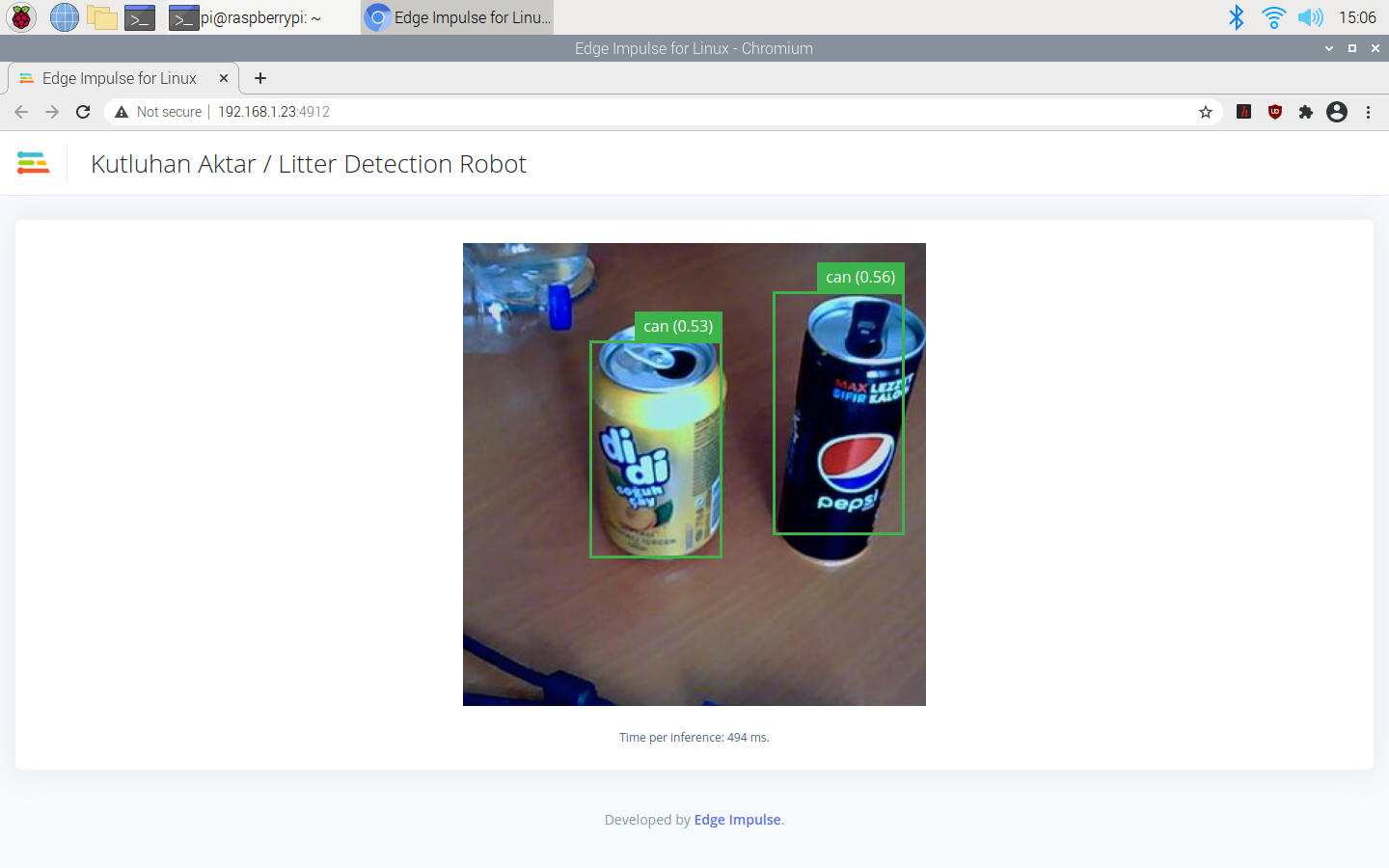Click the volume speaker icon
1389x868 pixels.
[1310, 17]
